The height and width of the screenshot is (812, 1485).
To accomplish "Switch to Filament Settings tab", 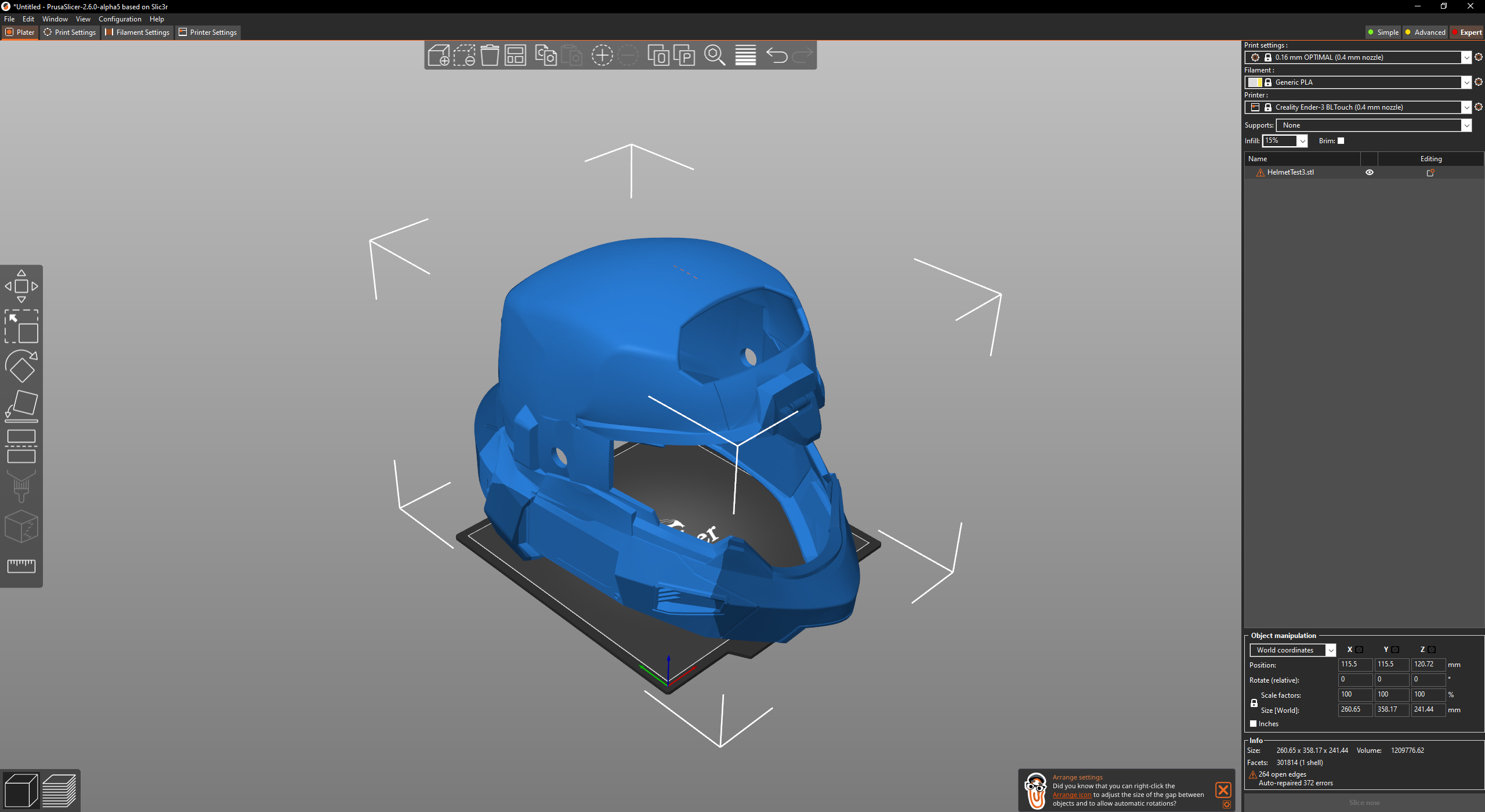I will click(137, 32).
